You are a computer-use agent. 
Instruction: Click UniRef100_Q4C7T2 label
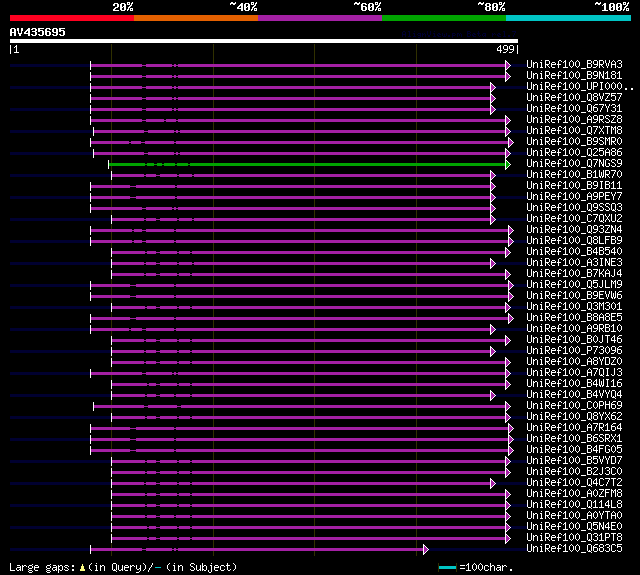[574, 483]
